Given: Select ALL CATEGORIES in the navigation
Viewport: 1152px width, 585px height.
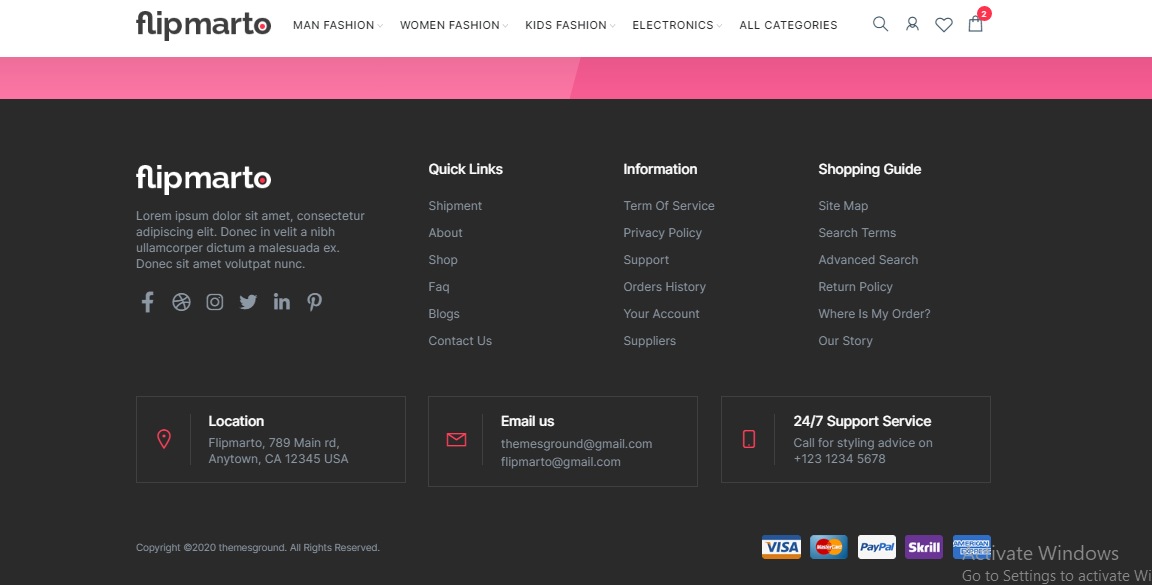Looking at the screenshot, I should click(788, 25).
